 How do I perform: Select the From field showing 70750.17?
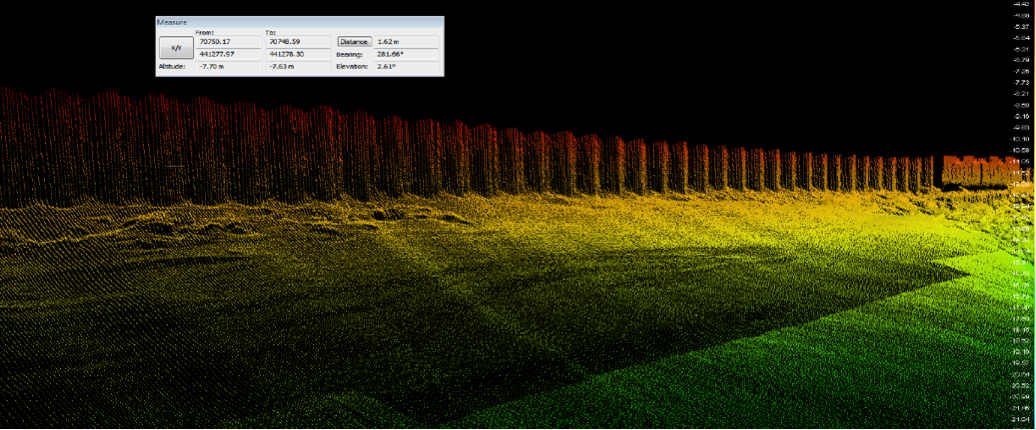coord(228,42)
